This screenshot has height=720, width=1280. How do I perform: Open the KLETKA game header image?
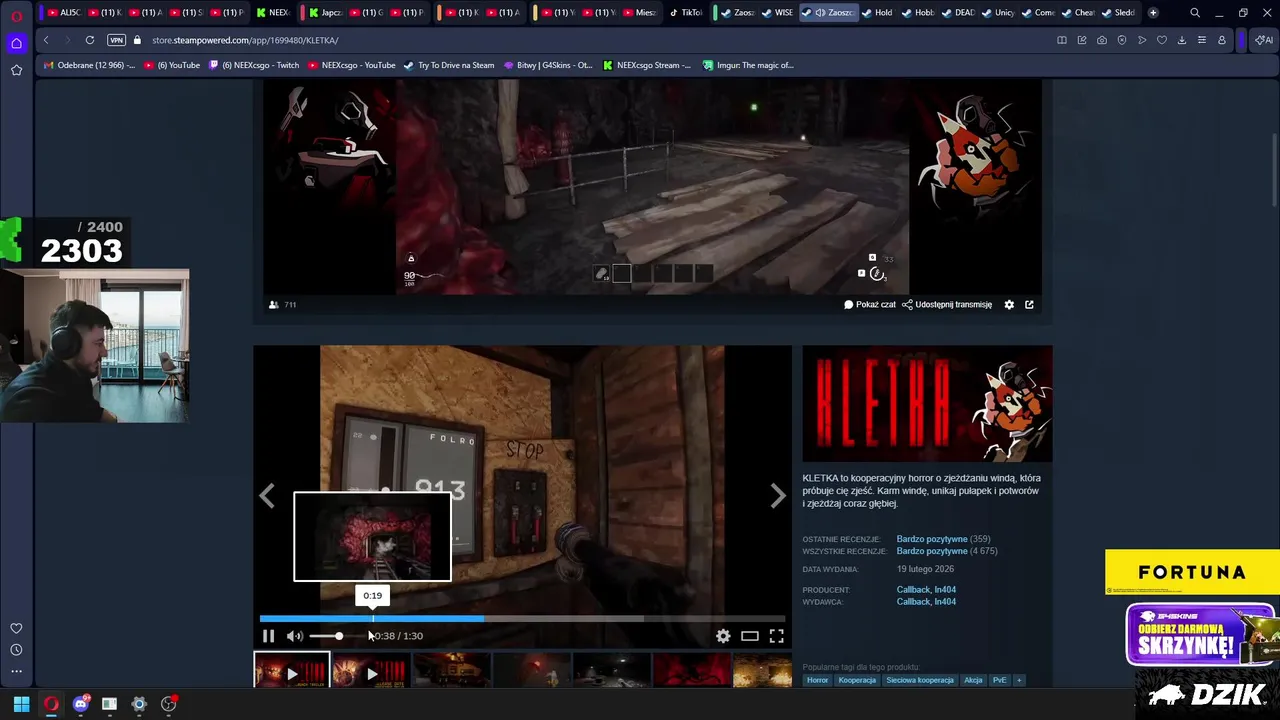pos(927,404)
